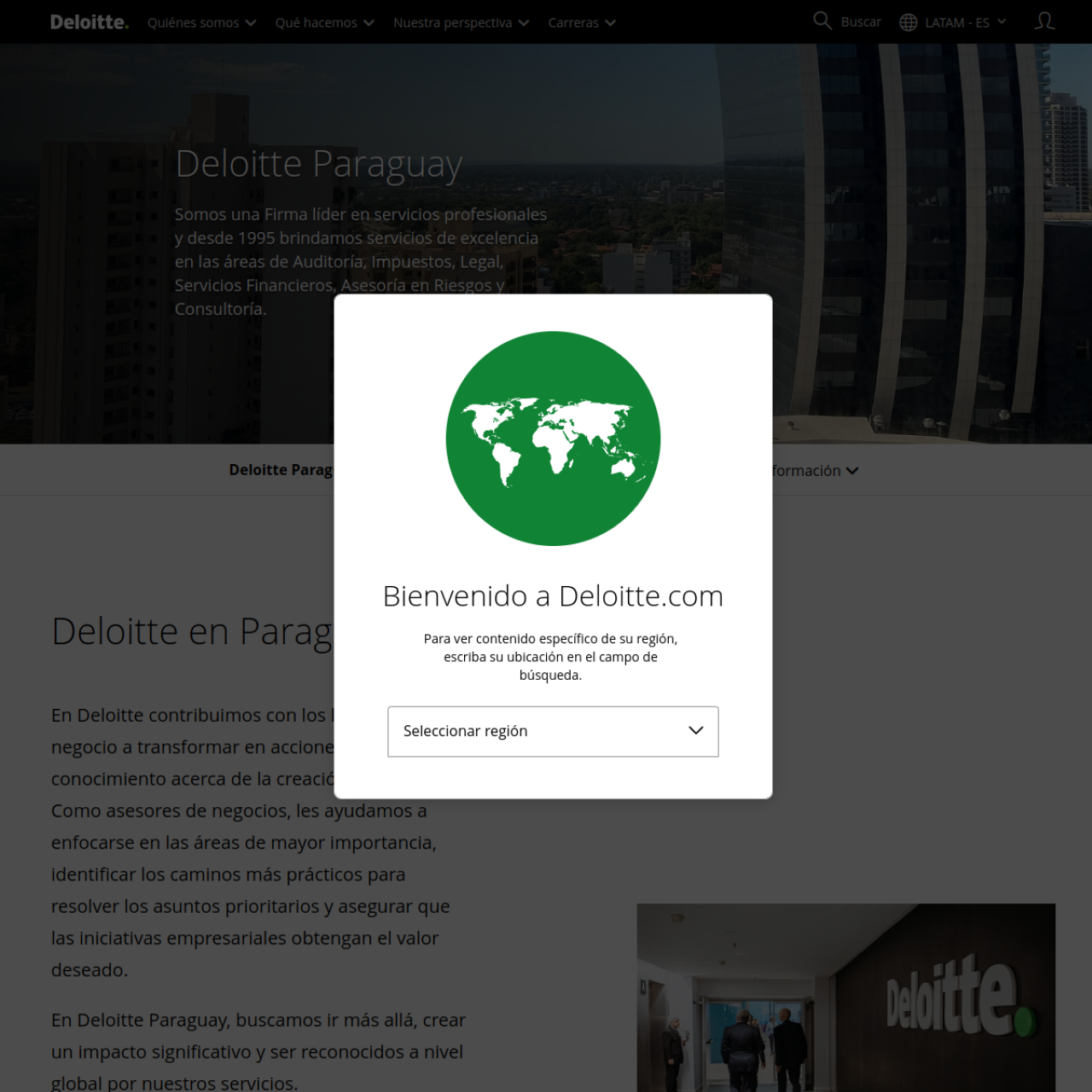Viewport: 1092px width, 1092px height.
Task: Click the green world map globe image
Action: (x=553, y=439)
